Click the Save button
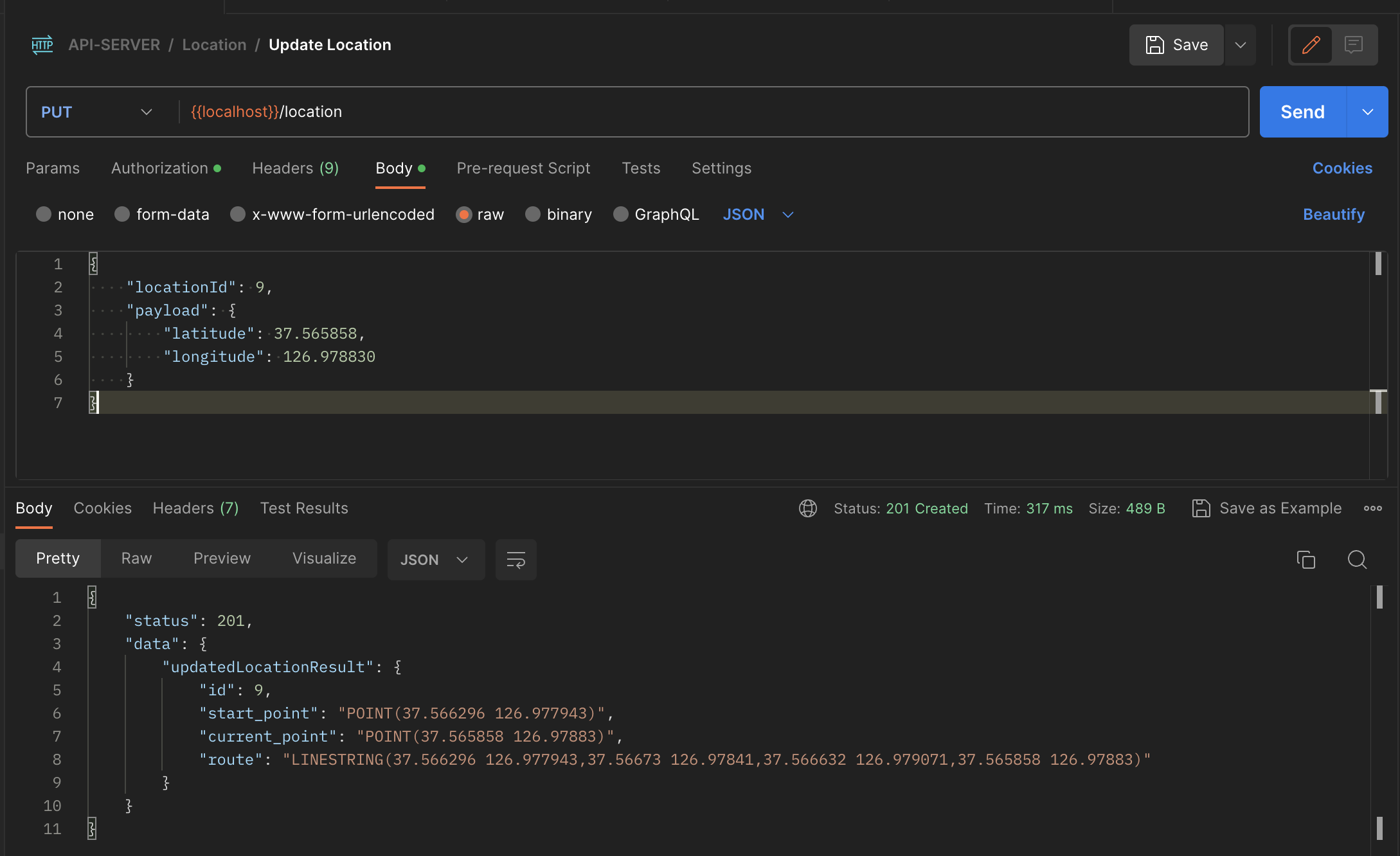This screenshot has height=856, width=1400. [1176, 45]
